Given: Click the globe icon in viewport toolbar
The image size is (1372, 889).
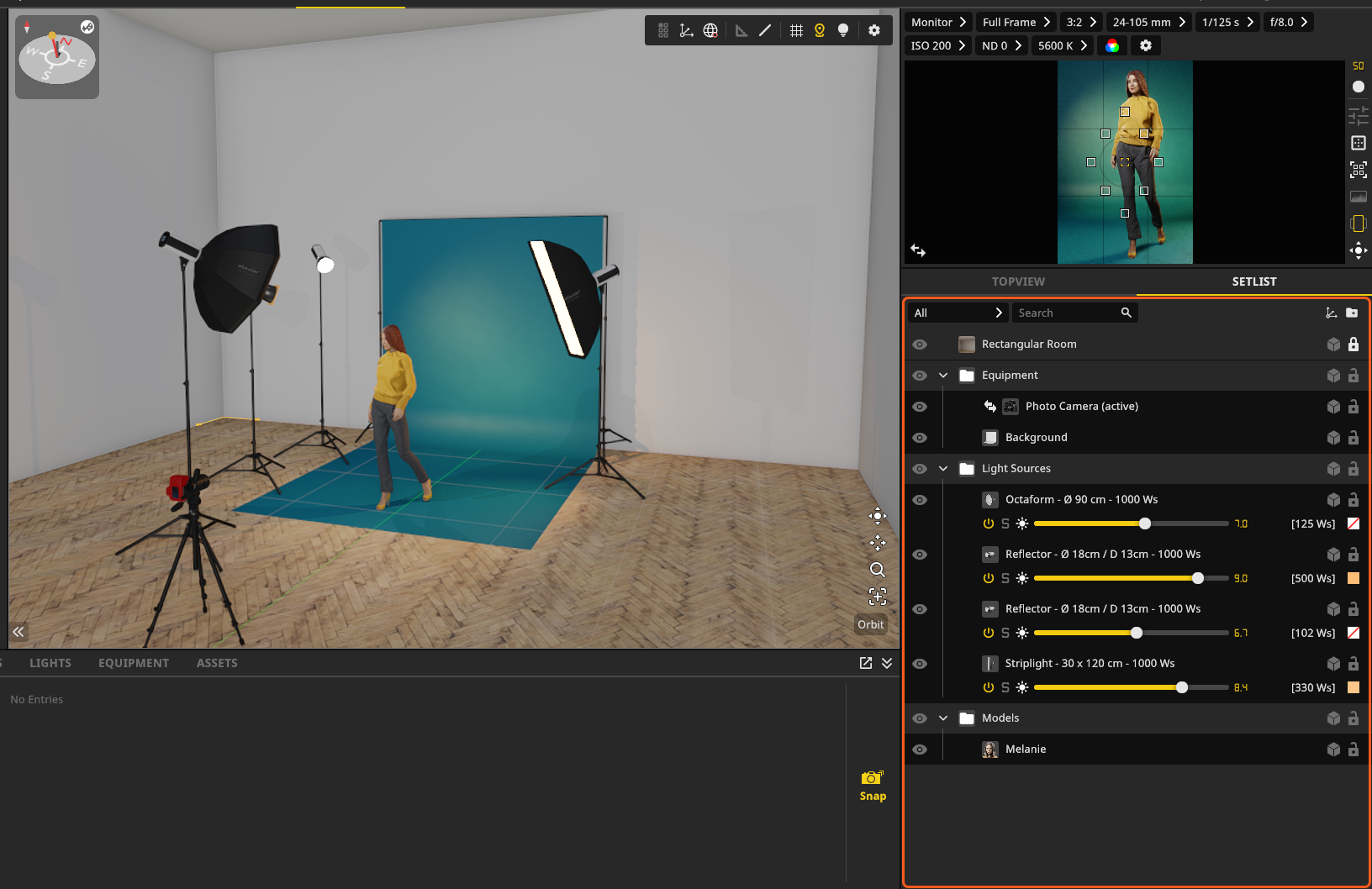Looking at the screenshot, I should pyautogui.click(x=710, y=30).
